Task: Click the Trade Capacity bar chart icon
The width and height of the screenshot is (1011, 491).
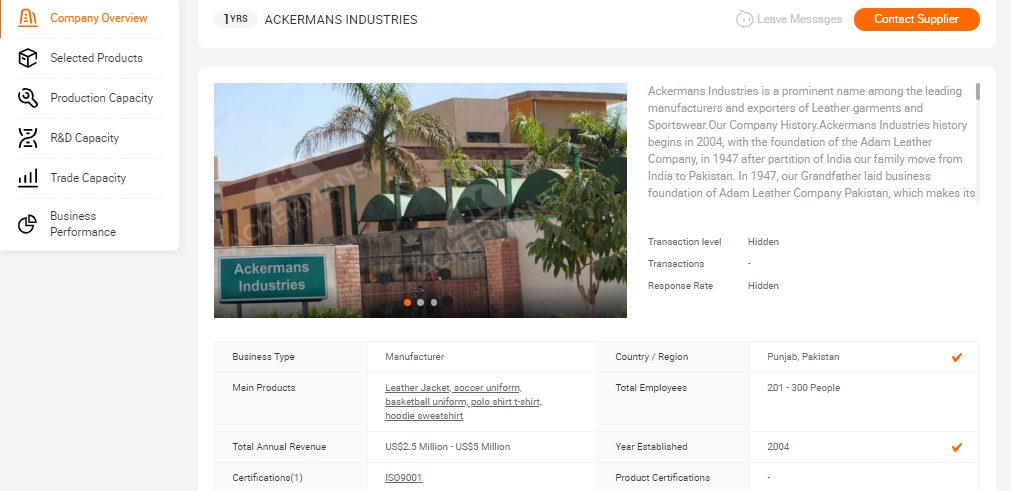Action: click(28, 178)
